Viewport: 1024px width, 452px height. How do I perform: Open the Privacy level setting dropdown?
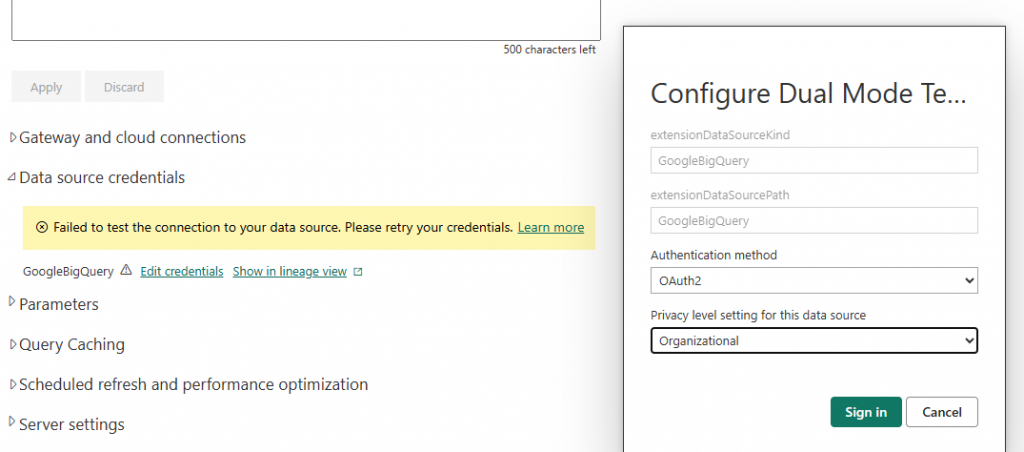pyautogui.click(x=813, y=341)
